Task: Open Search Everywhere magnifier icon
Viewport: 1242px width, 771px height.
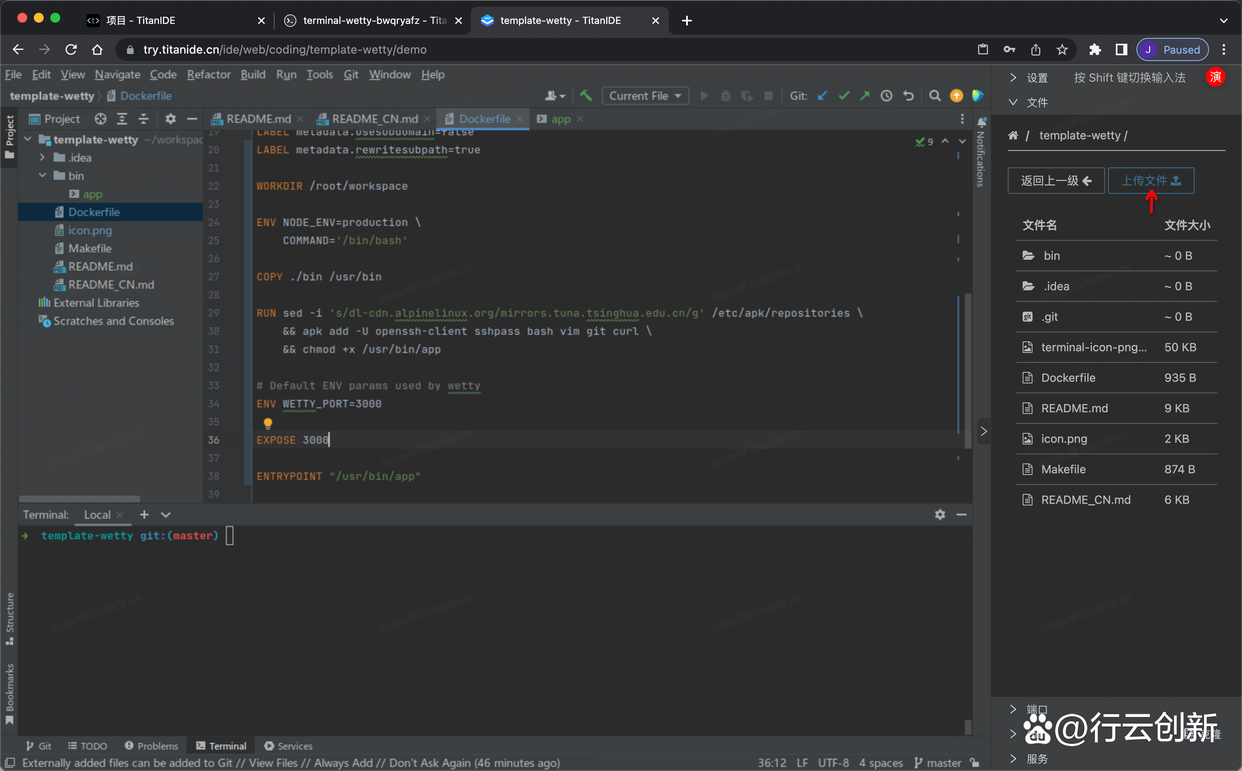Action: click(935, 96)
